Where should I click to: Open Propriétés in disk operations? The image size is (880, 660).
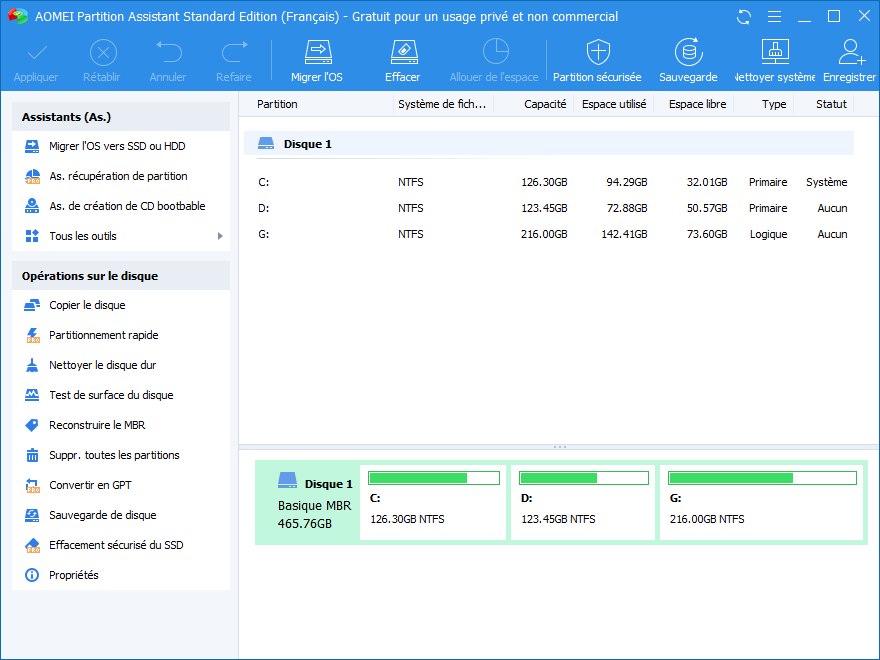click(74, 575)
